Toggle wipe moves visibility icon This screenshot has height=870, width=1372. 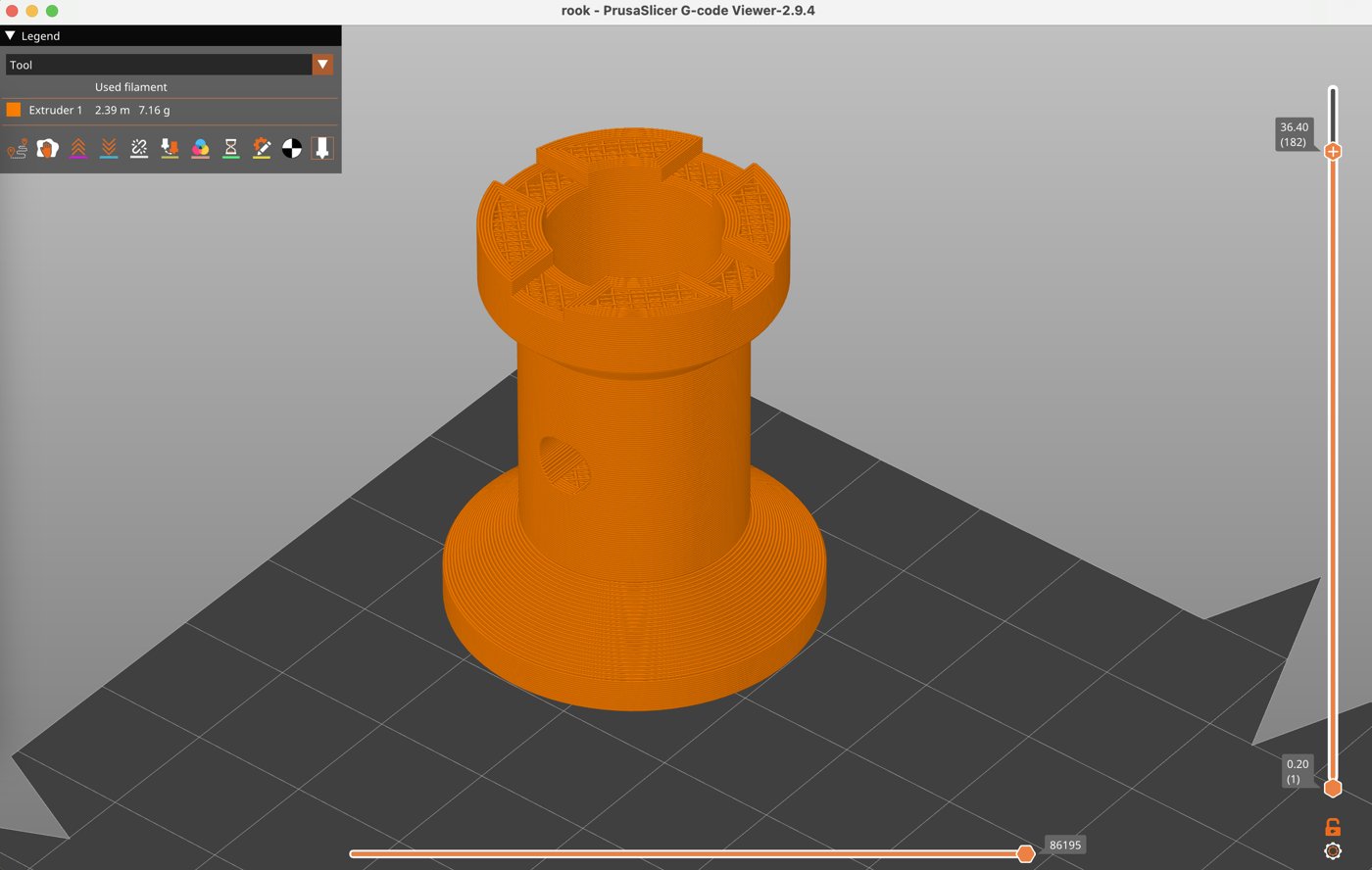(47, 148)
